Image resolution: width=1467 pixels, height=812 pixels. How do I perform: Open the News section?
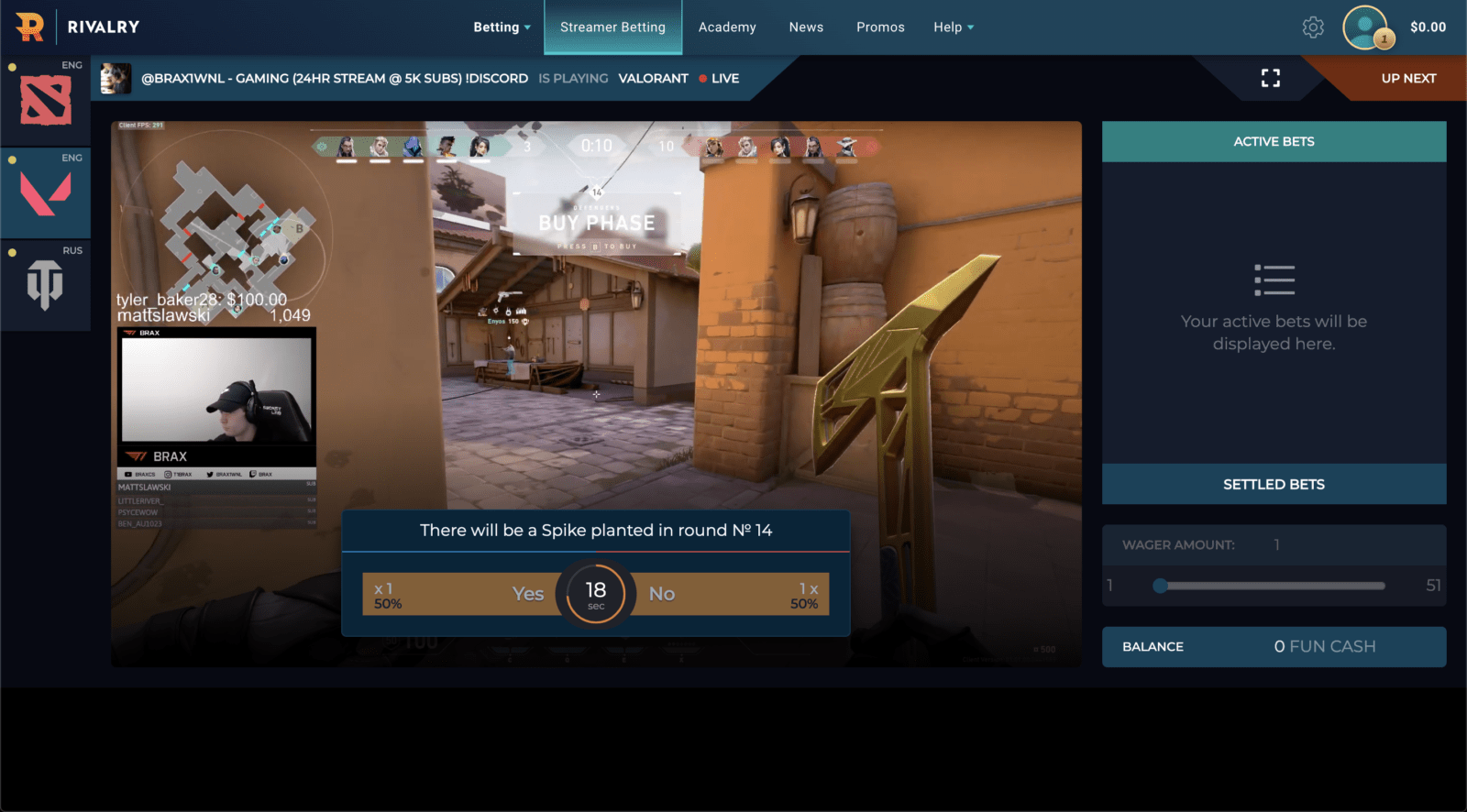click(806, 27)
